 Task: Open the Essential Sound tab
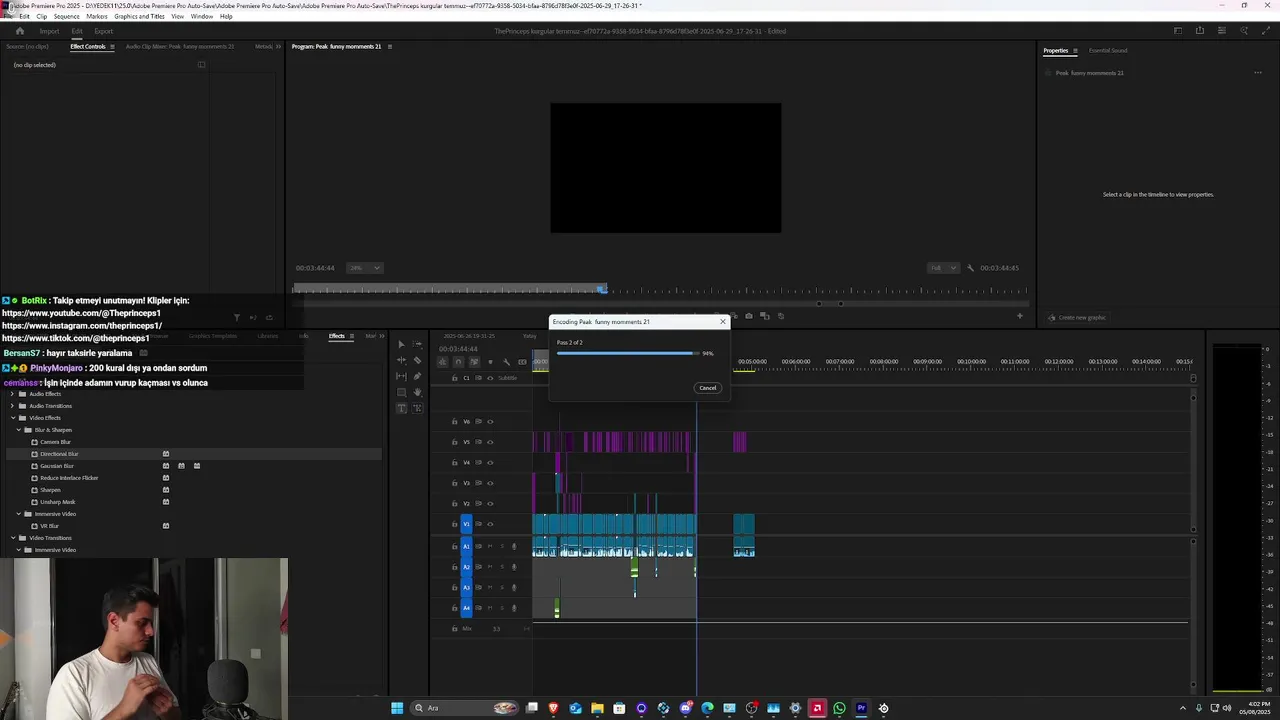coord(1108,50)
